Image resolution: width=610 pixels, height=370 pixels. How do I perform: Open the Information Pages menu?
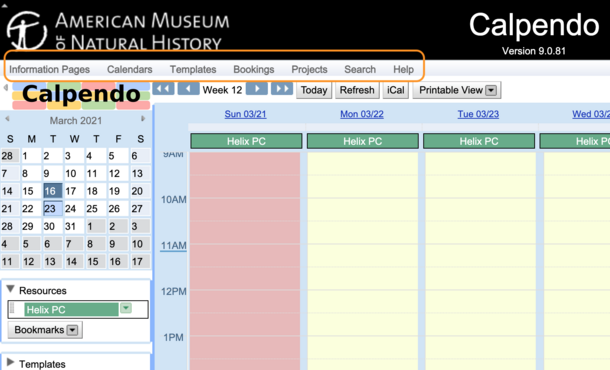49,69
